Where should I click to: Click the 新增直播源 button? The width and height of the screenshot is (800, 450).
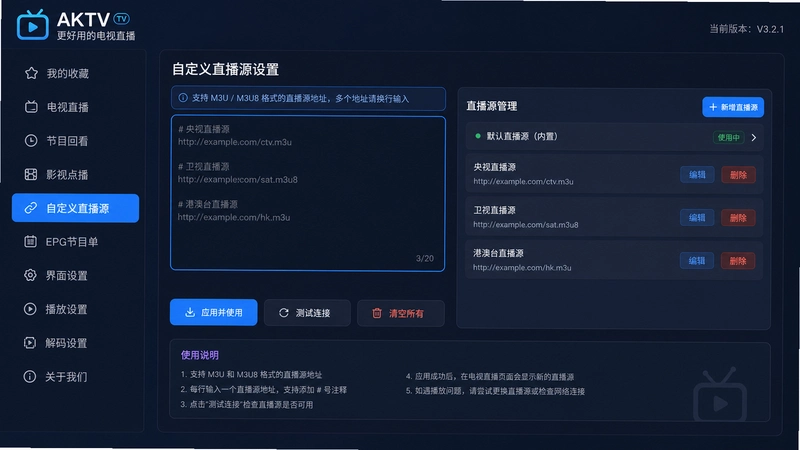pyautogui.click(x=733, y=107)
